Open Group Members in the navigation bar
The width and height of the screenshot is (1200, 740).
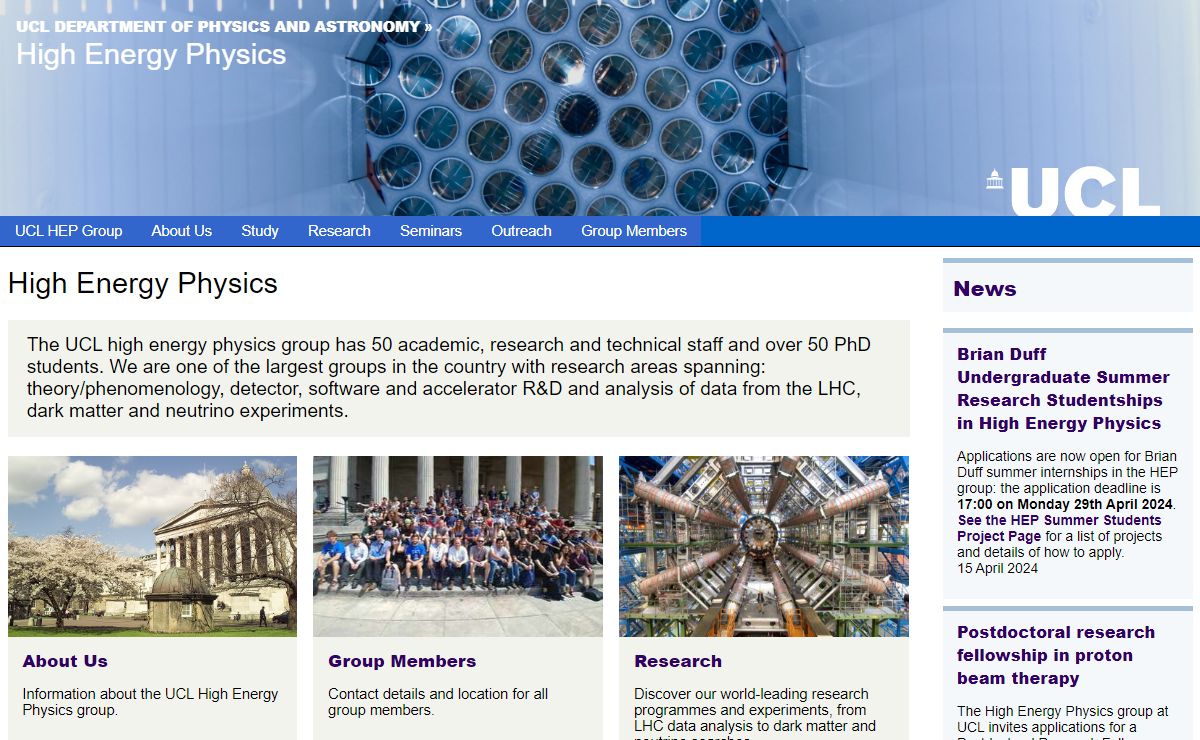[x=634, y=231]
